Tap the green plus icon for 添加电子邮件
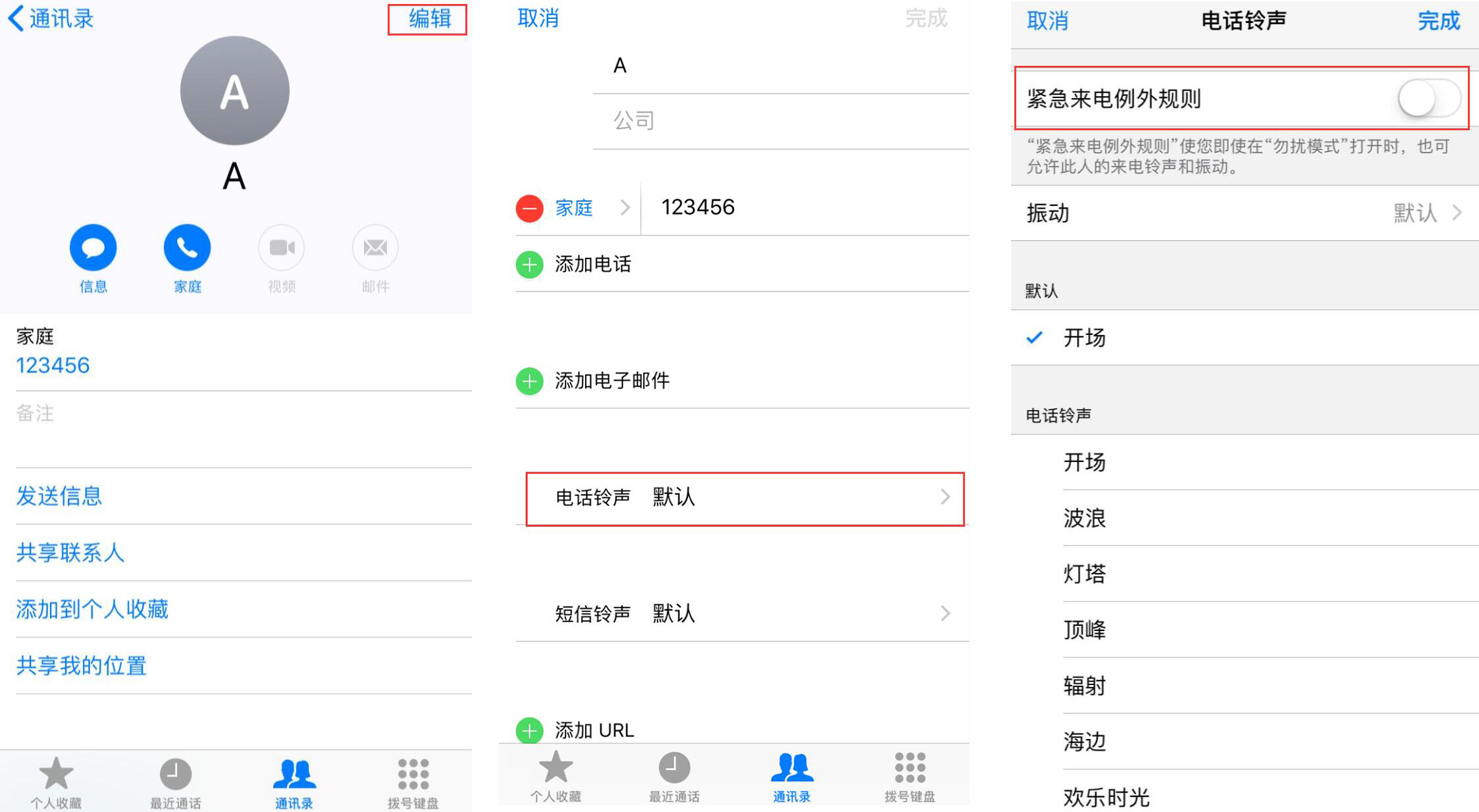This screenshot has width=1479, height=812. (529, 381)
